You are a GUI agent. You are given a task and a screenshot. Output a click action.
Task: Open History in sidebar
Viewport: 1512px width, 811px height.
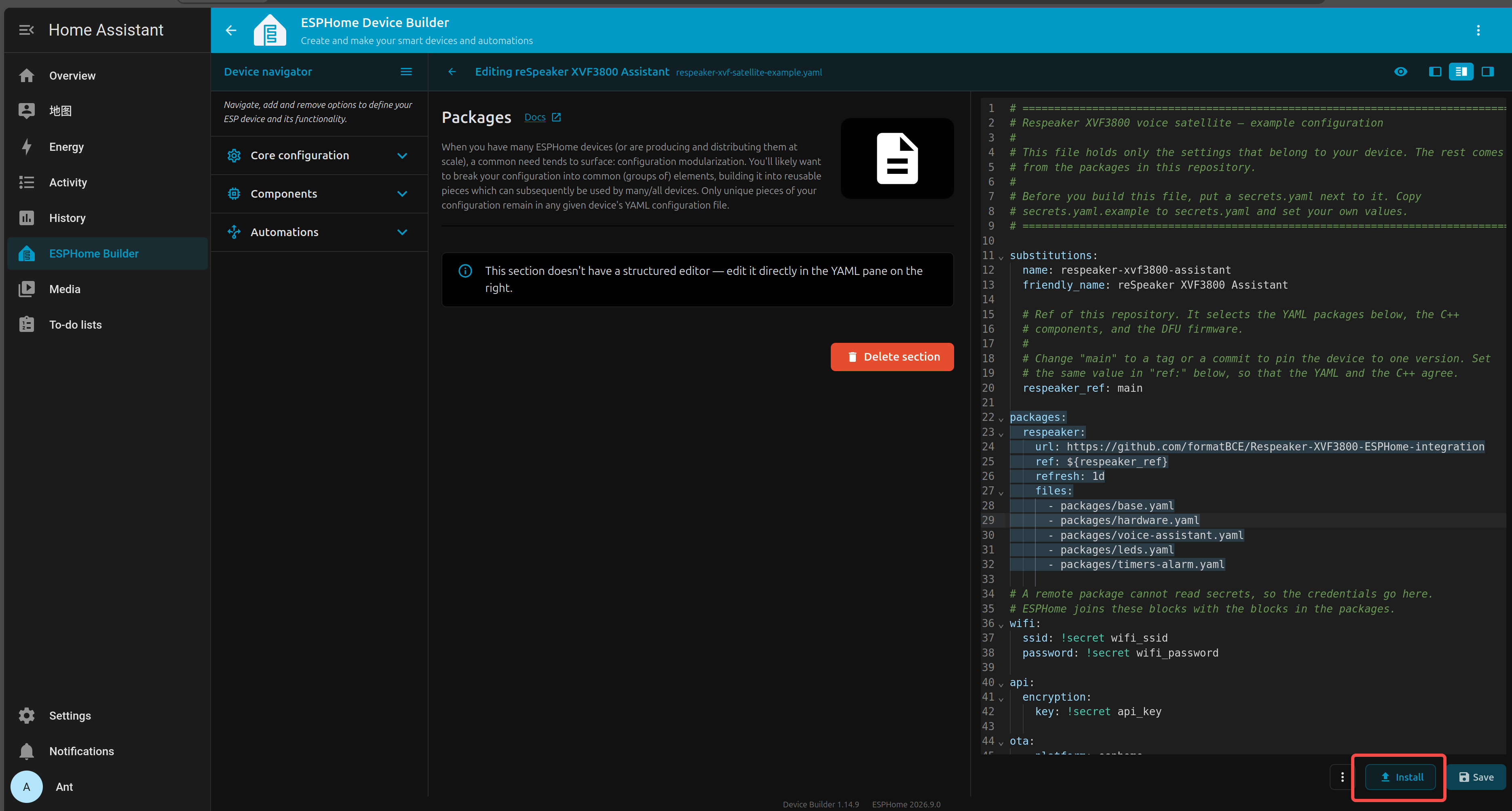point(108,218)
